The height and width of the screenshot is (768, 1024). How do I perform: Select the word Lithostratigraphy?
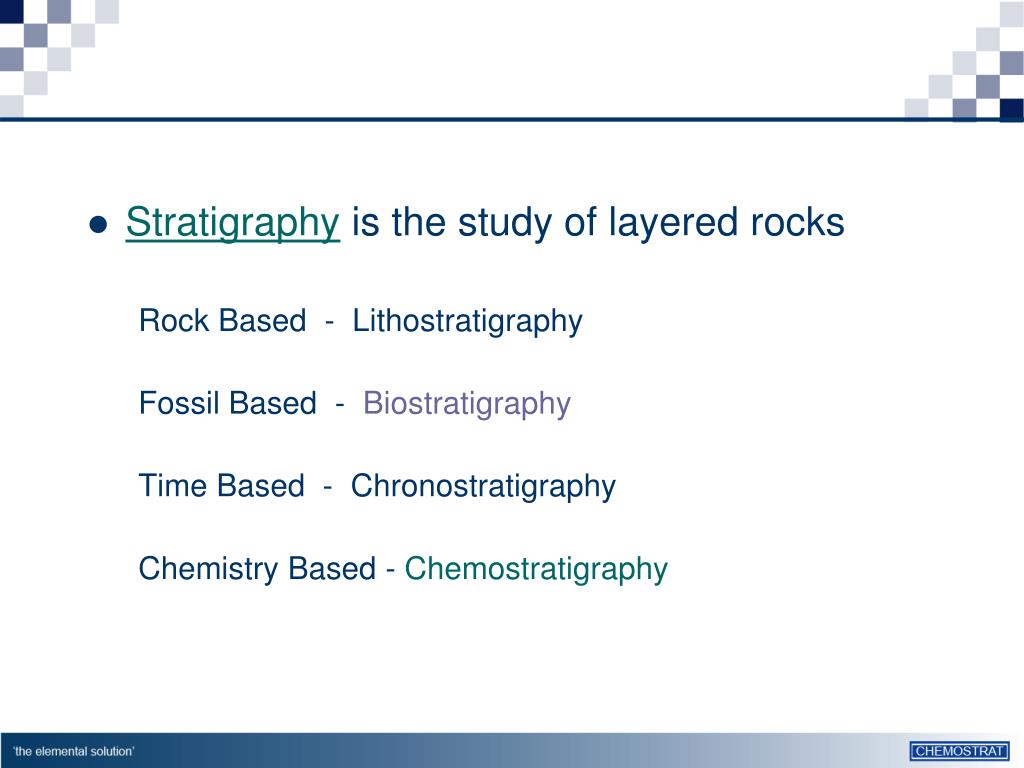pyautogui.click(x=468, y=321)
